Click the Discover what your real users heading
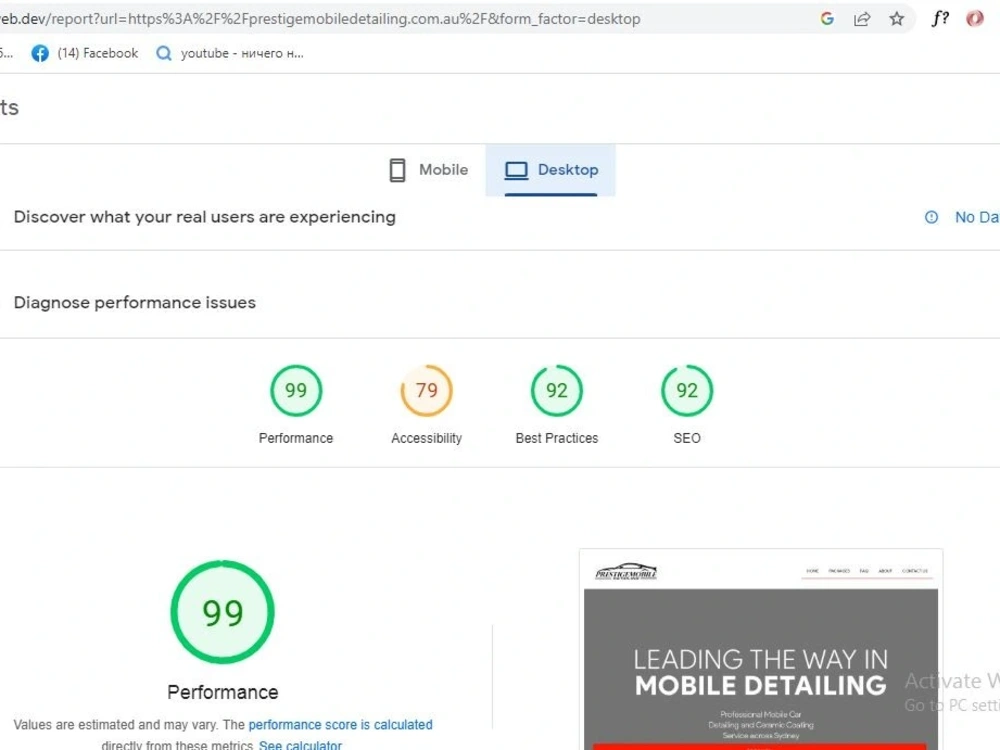 coord(205,217)
